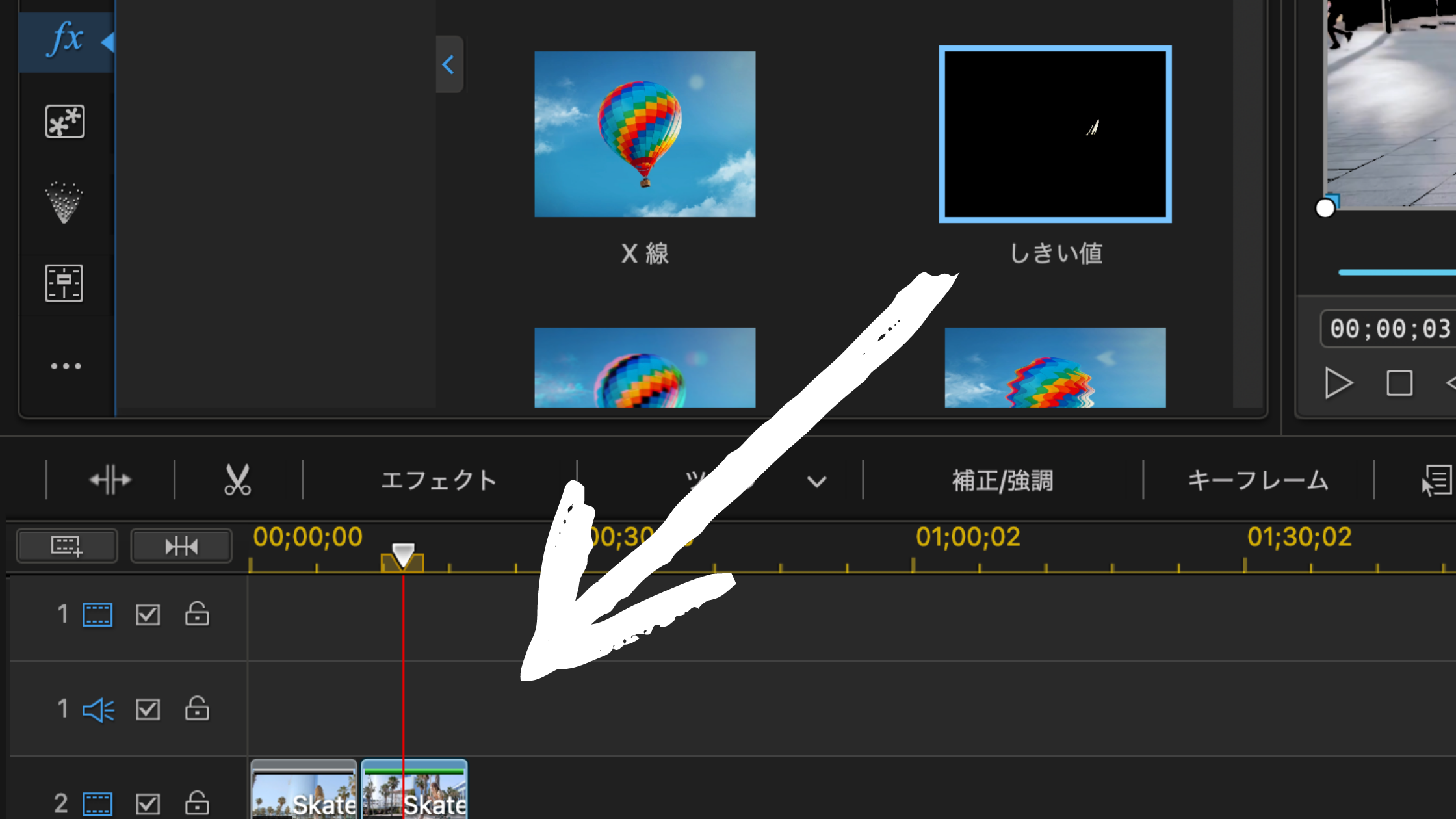Open the fx Effect Room tab
The image size is (1456, 819).
(x=66, y=40)
